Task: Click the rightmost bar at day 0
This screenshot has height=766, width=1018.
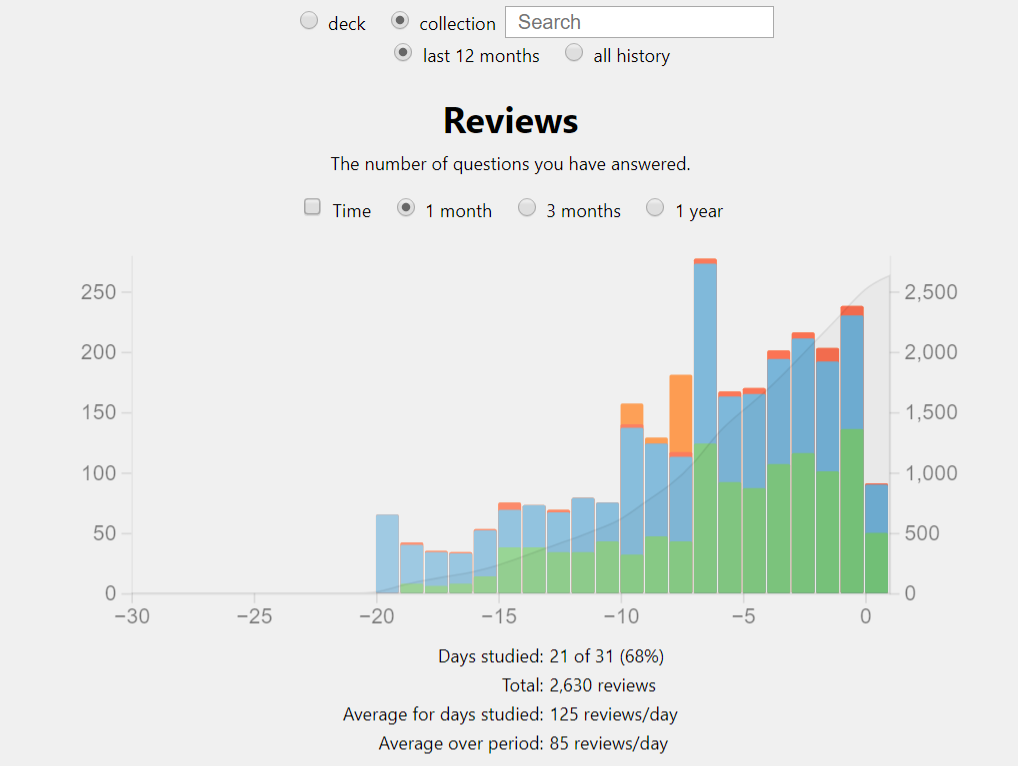Action: coord(876,538)
